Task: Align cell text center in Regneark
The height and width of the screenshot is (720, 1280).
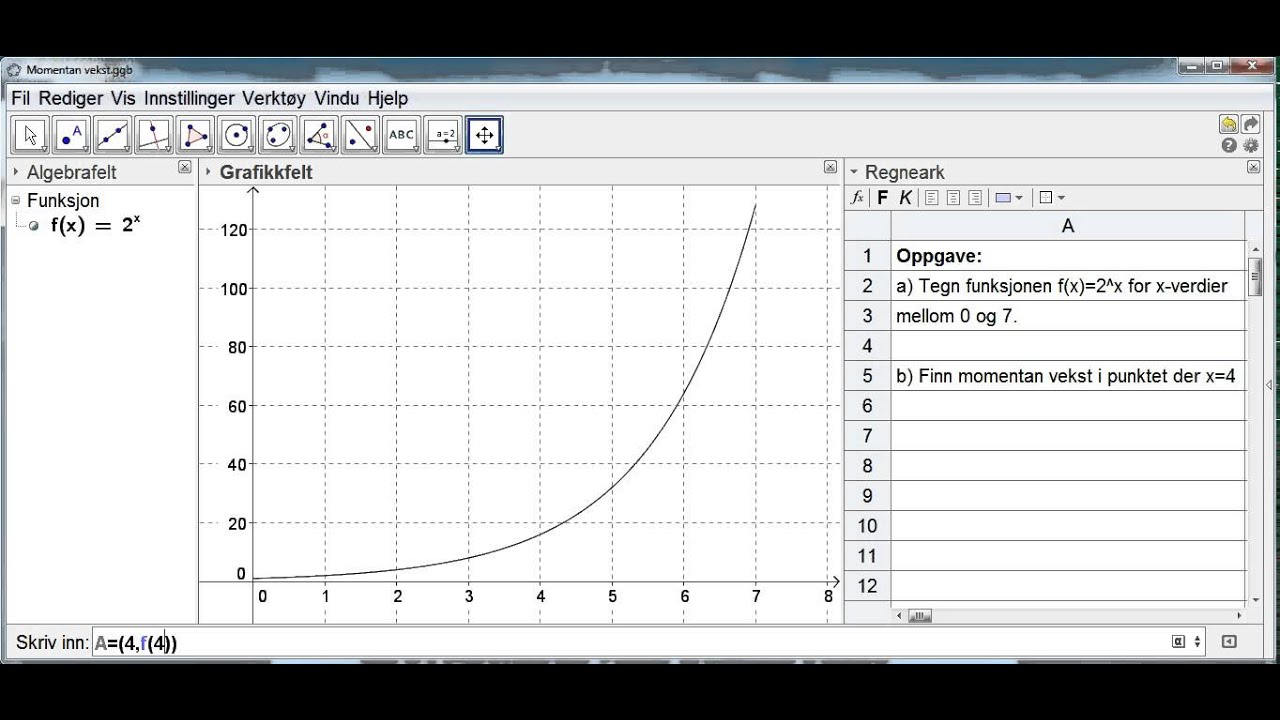Action: click(x=953, y=198)
